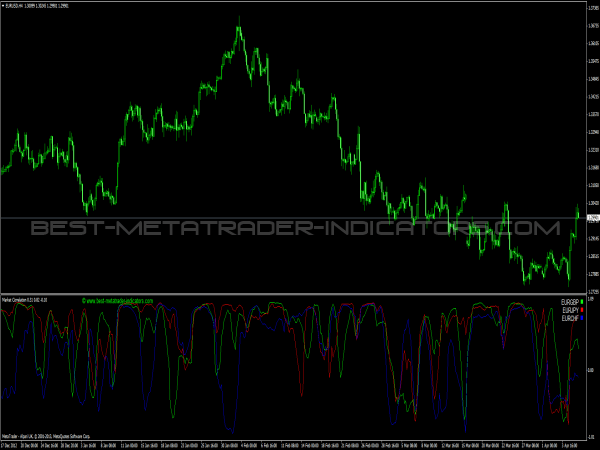Click the 0.00 level on indicator scale
The width and height of the screenshot is (600, 450).
[590, 370]
